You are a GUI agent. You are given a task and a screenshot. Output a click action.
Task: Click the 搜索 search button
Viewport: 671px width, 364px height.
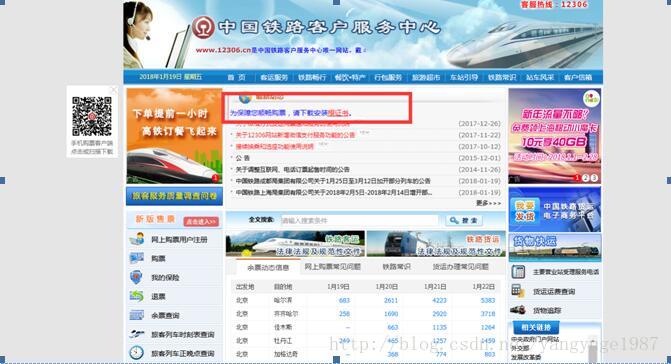coord(464,220)
